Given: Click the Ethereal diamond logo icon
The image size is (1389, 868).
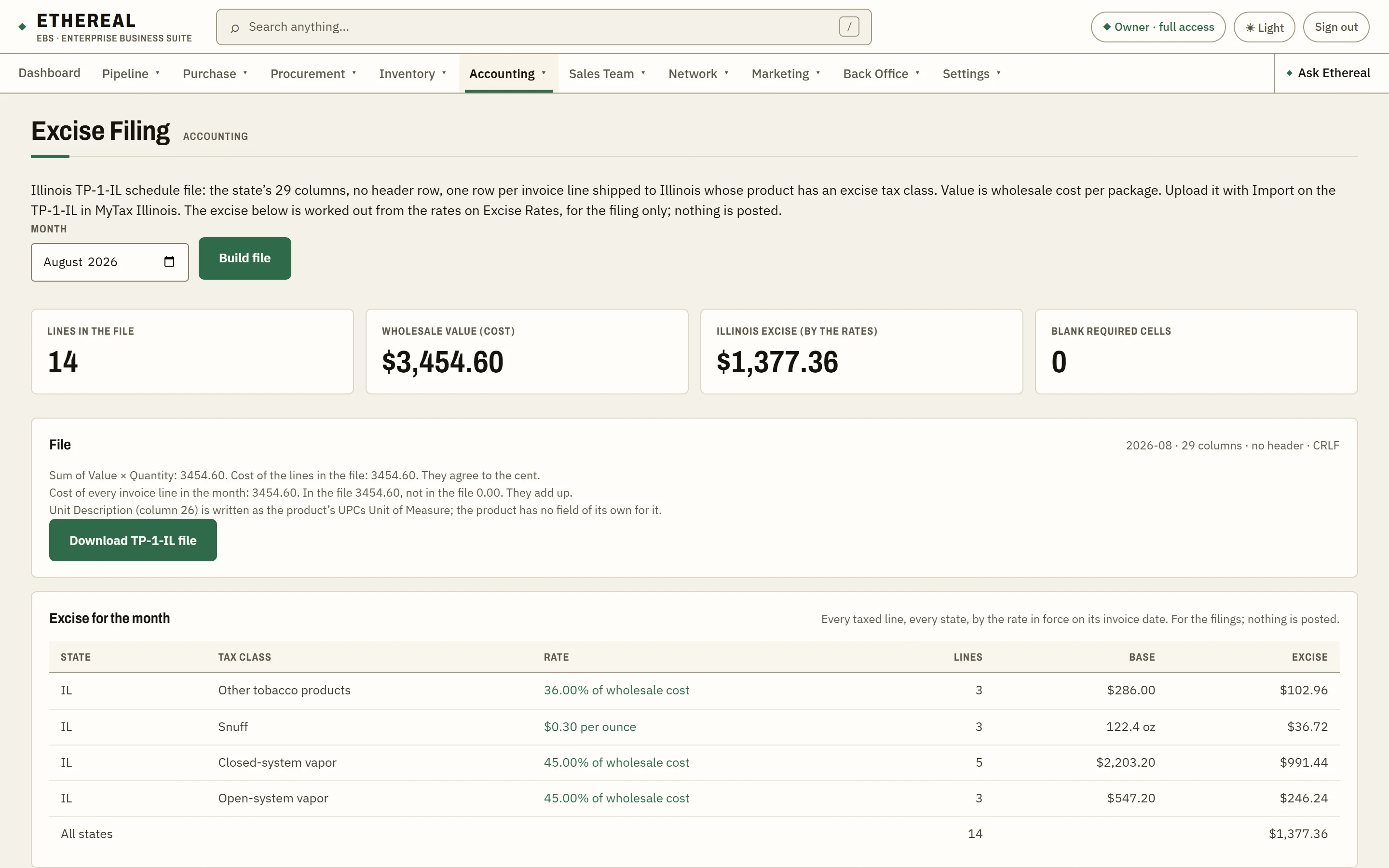Looking at the screenshot, I should (22, 27).
